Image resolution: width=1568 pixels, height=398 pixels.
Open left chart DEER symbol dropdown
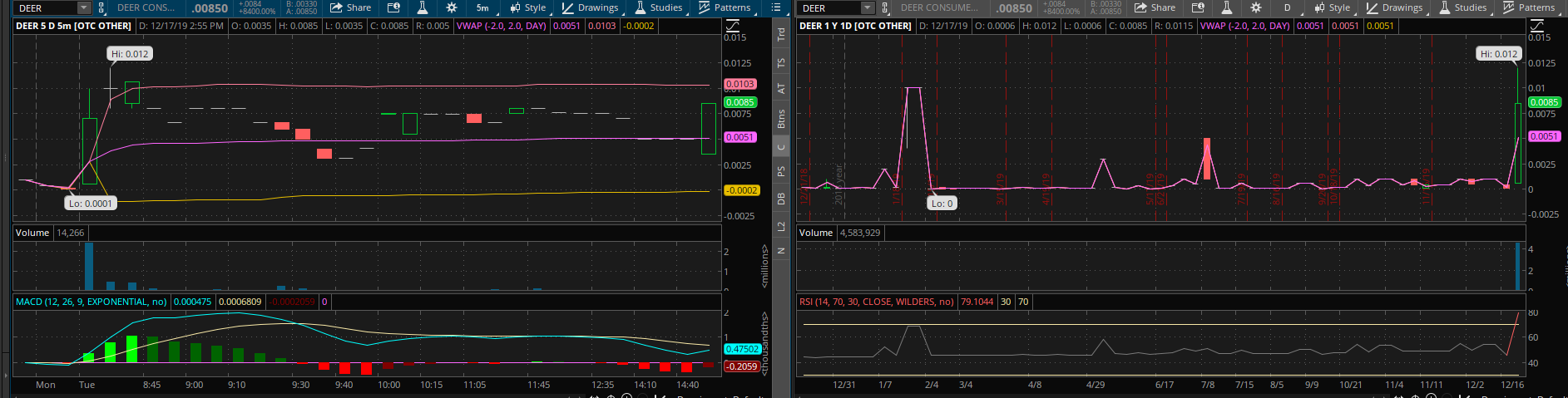[x=83, y=7]
